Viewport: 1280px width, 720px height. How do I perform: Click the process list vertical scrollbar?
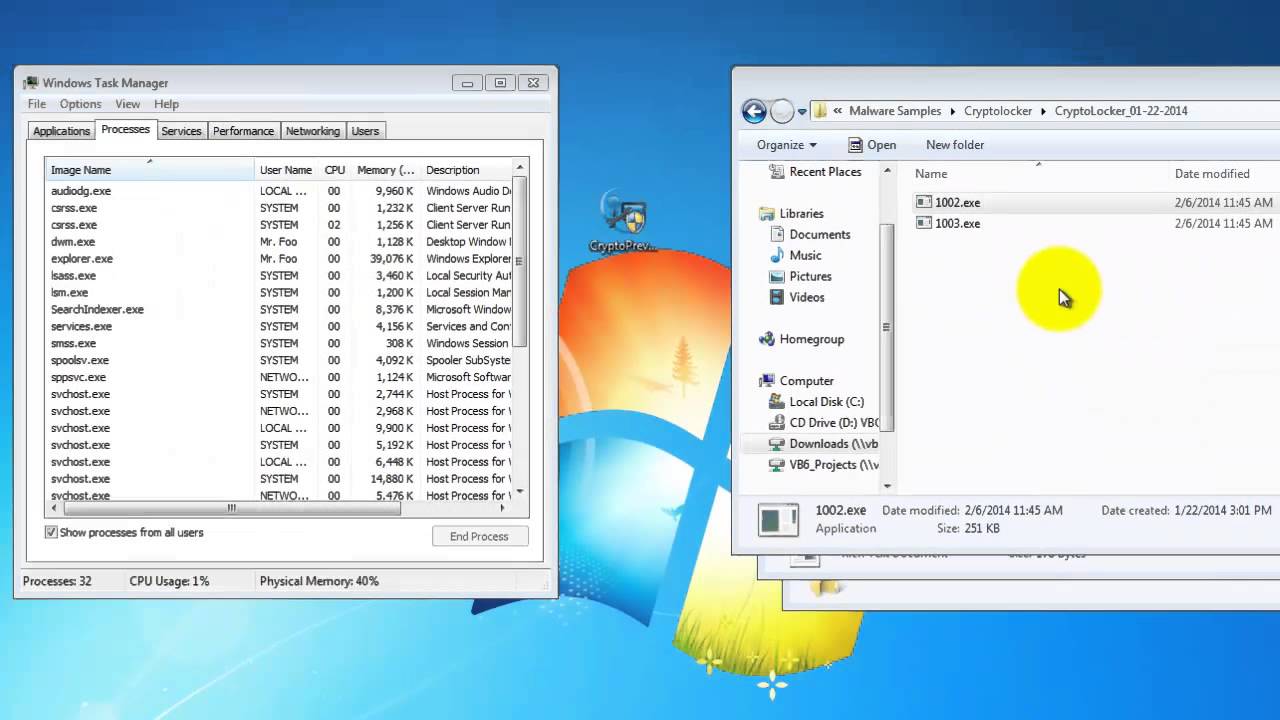coord(520,263)
